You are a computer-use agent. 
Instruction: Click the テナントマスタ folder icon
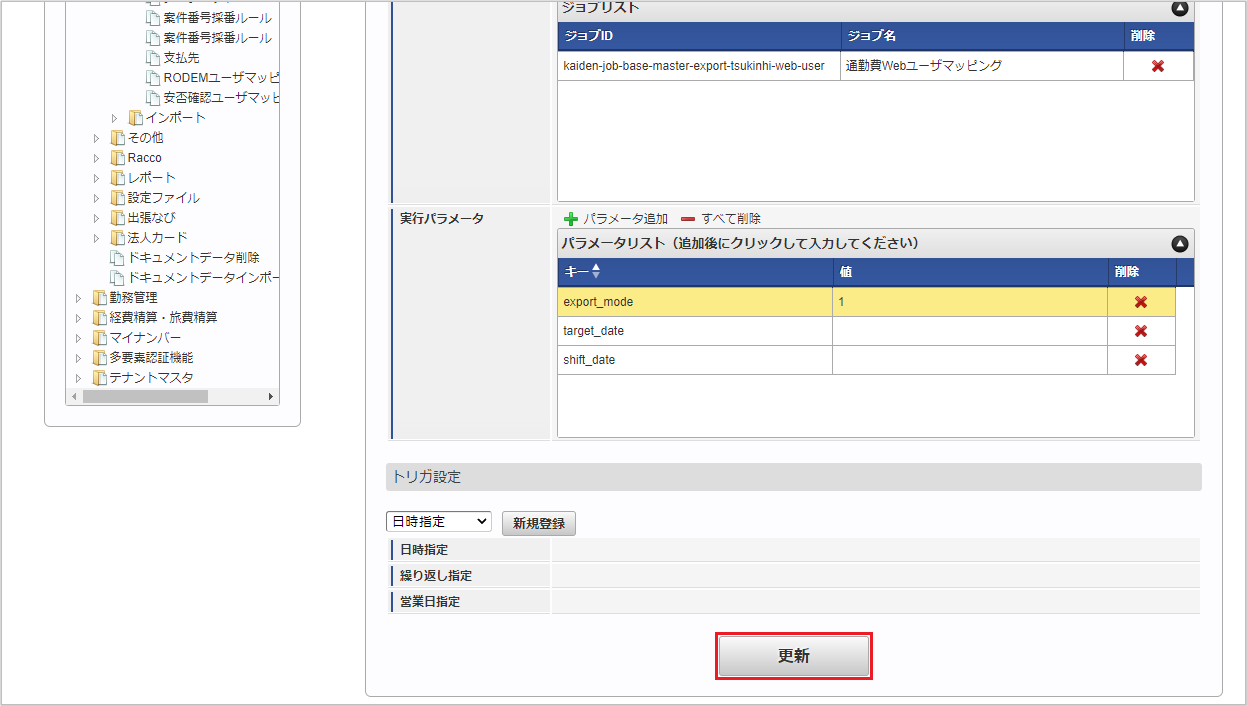tap(99, 378)
